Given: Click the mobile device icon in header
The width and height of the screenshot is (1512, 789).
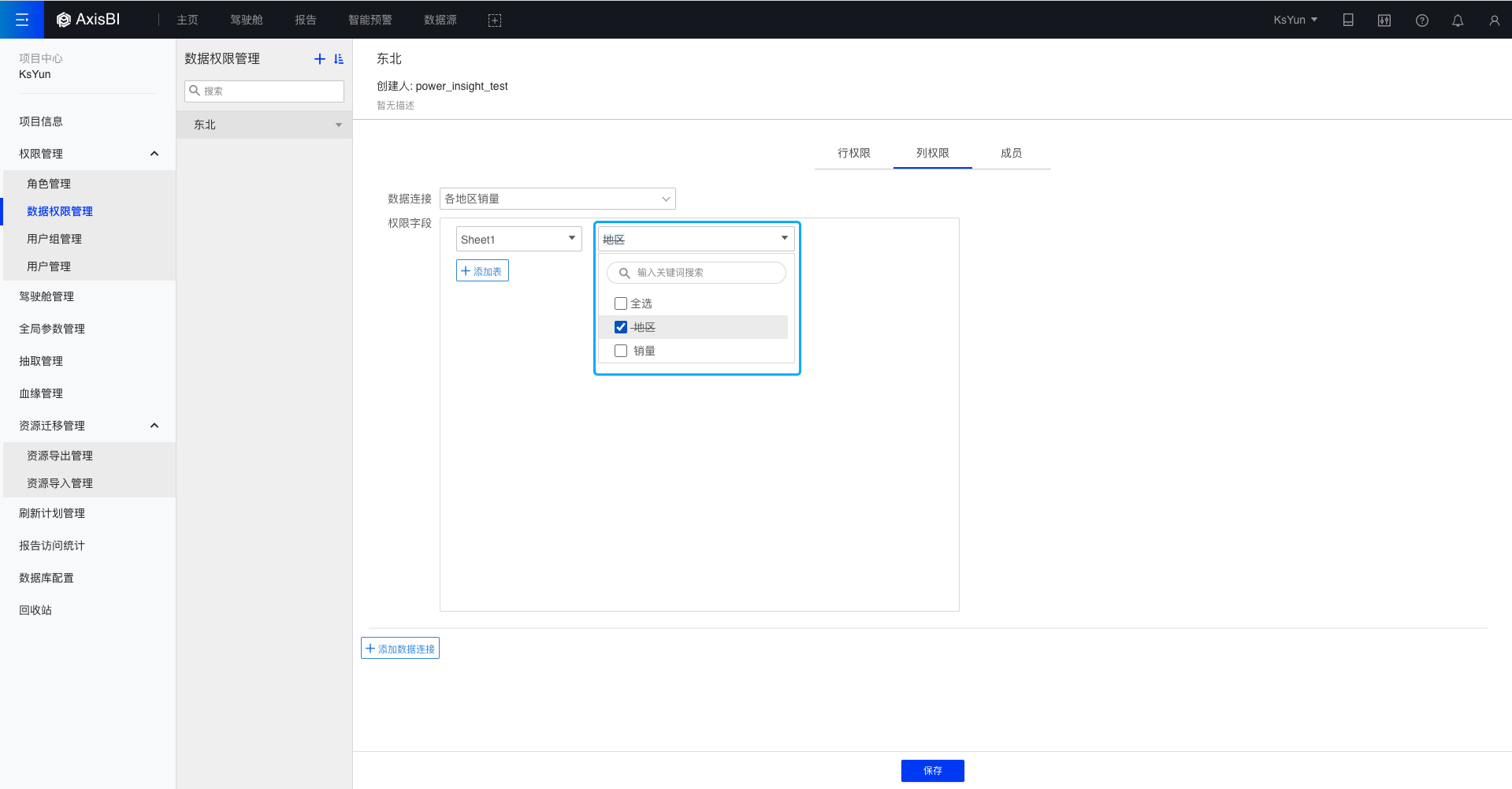Looking at the screenshot, I should pos(1348,20).
